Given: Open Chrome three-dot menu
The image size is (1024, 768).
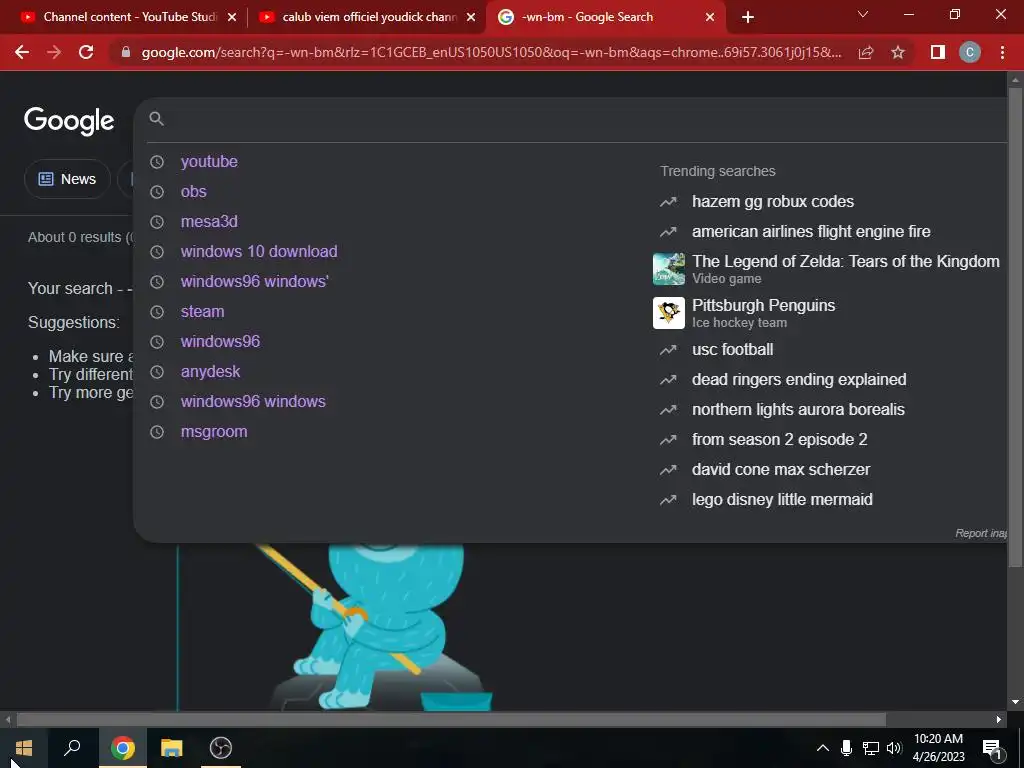Looking at the screenshot, I should pos(1002,52).
